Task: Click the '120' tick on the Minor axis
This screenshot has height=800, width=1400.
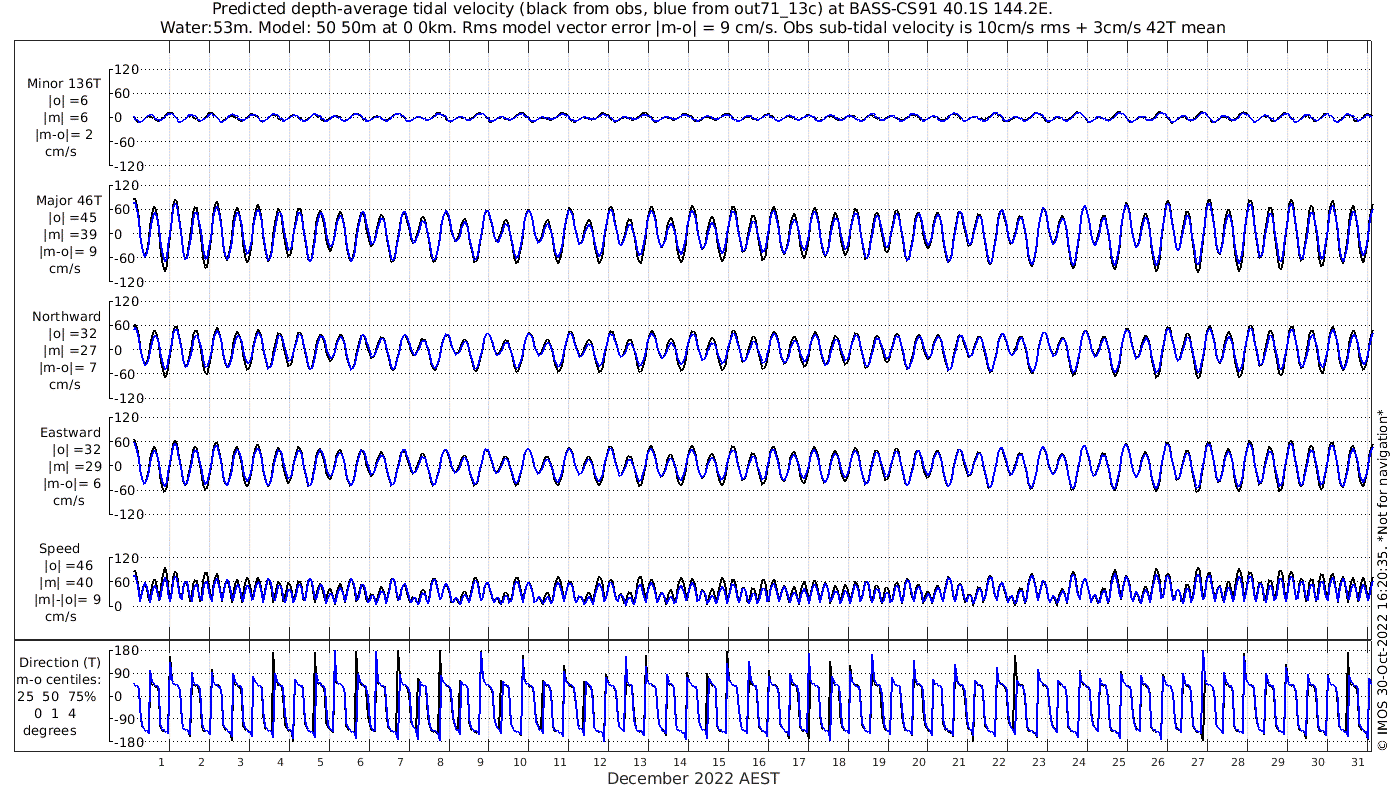Action: [125, 69]
